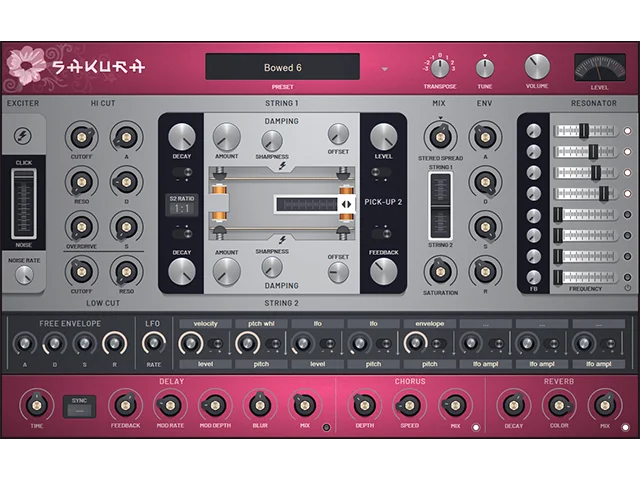Open the level destination under velocity
640x480 pixels.
205,364
